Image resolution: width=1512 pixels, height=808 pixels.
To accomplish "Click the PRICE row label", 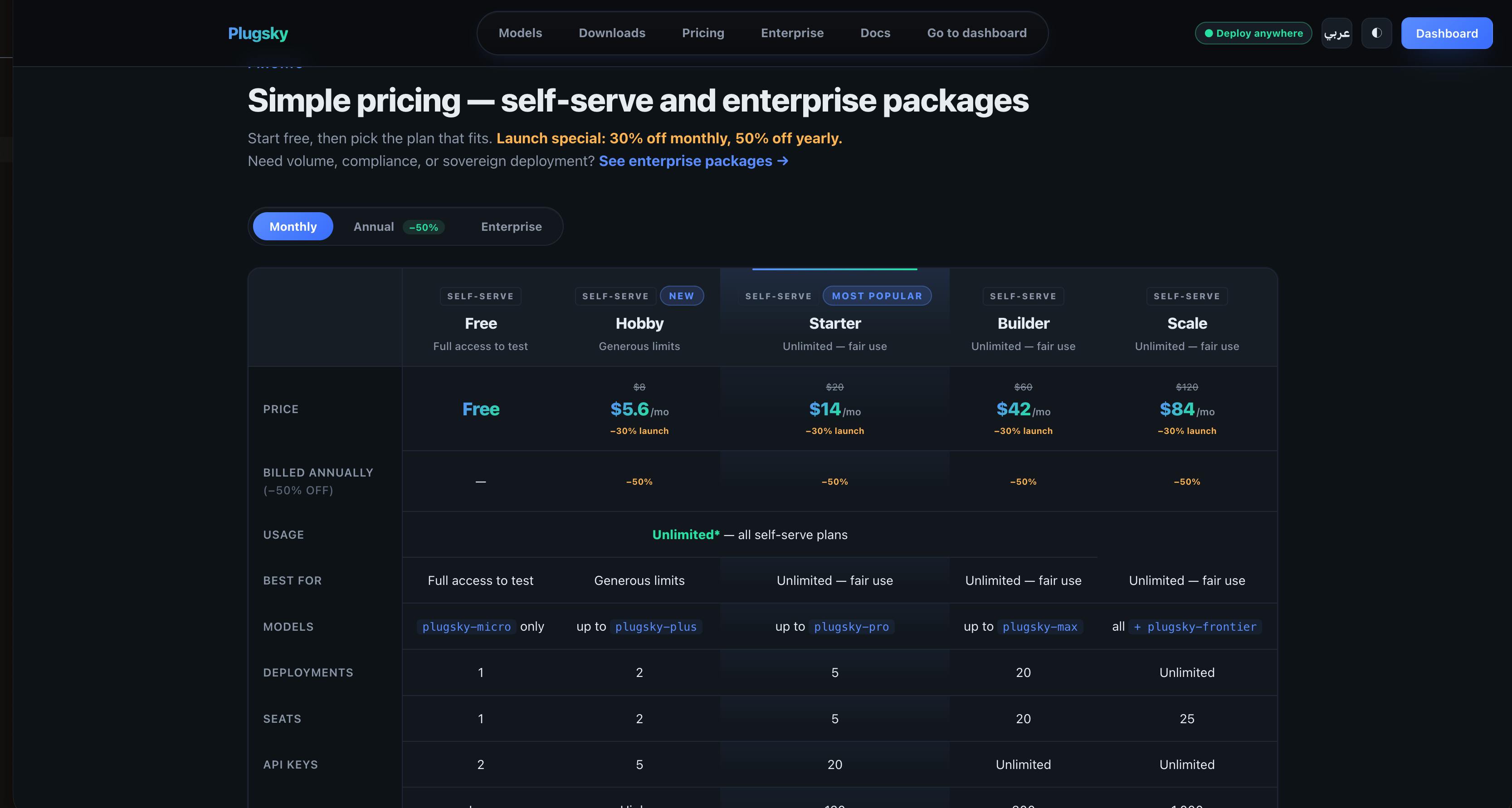I will [x=281, y=409].
